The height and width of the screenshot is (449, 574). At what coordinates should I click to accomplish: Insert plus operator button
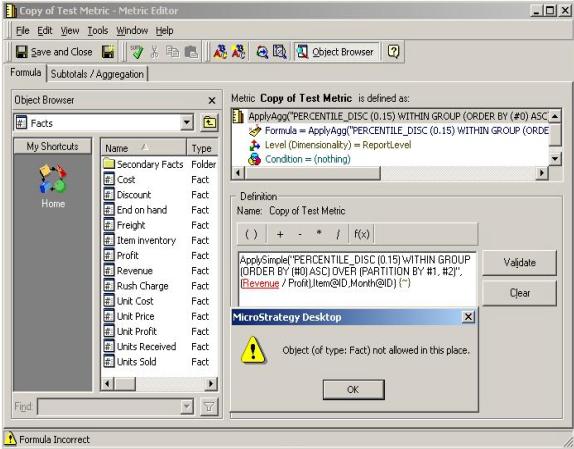coord(280,234)
